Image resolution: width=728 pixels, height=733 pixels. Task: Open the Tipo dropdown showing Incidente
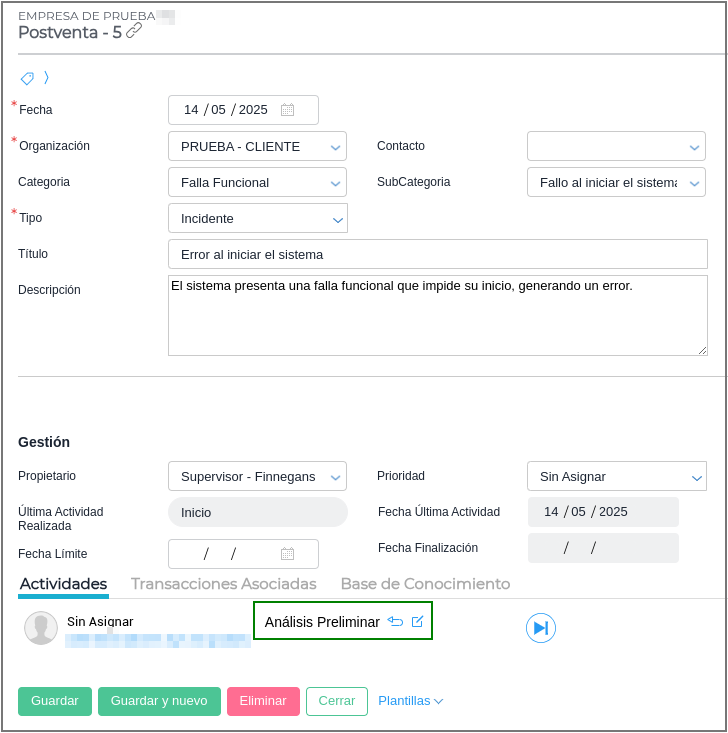pyautogui.click(x=257, y=218)
